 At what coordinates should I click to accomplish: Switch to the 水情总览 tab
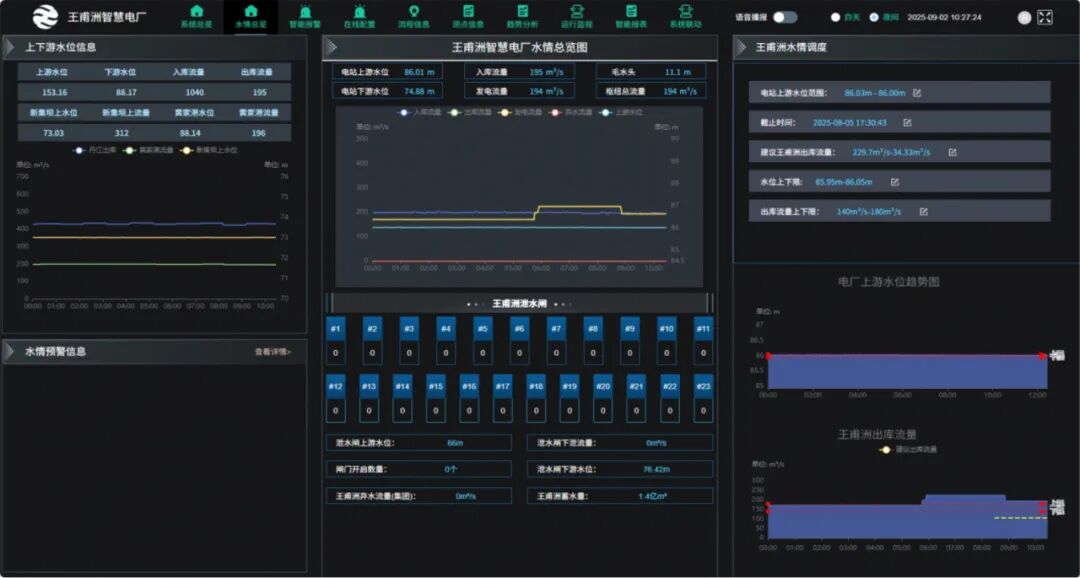pyautogui.click(x=251, y=17)
